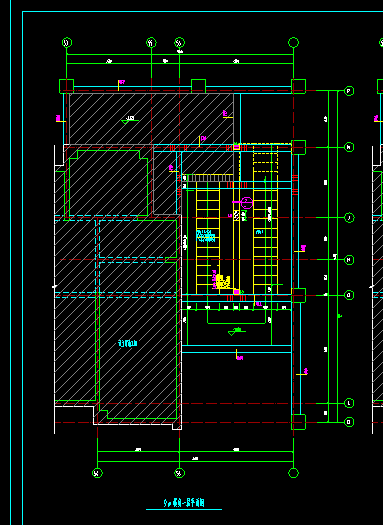383x525 pixels.
Task: Select the green column square at top-left corner
Action: click(x=66, y=86)
